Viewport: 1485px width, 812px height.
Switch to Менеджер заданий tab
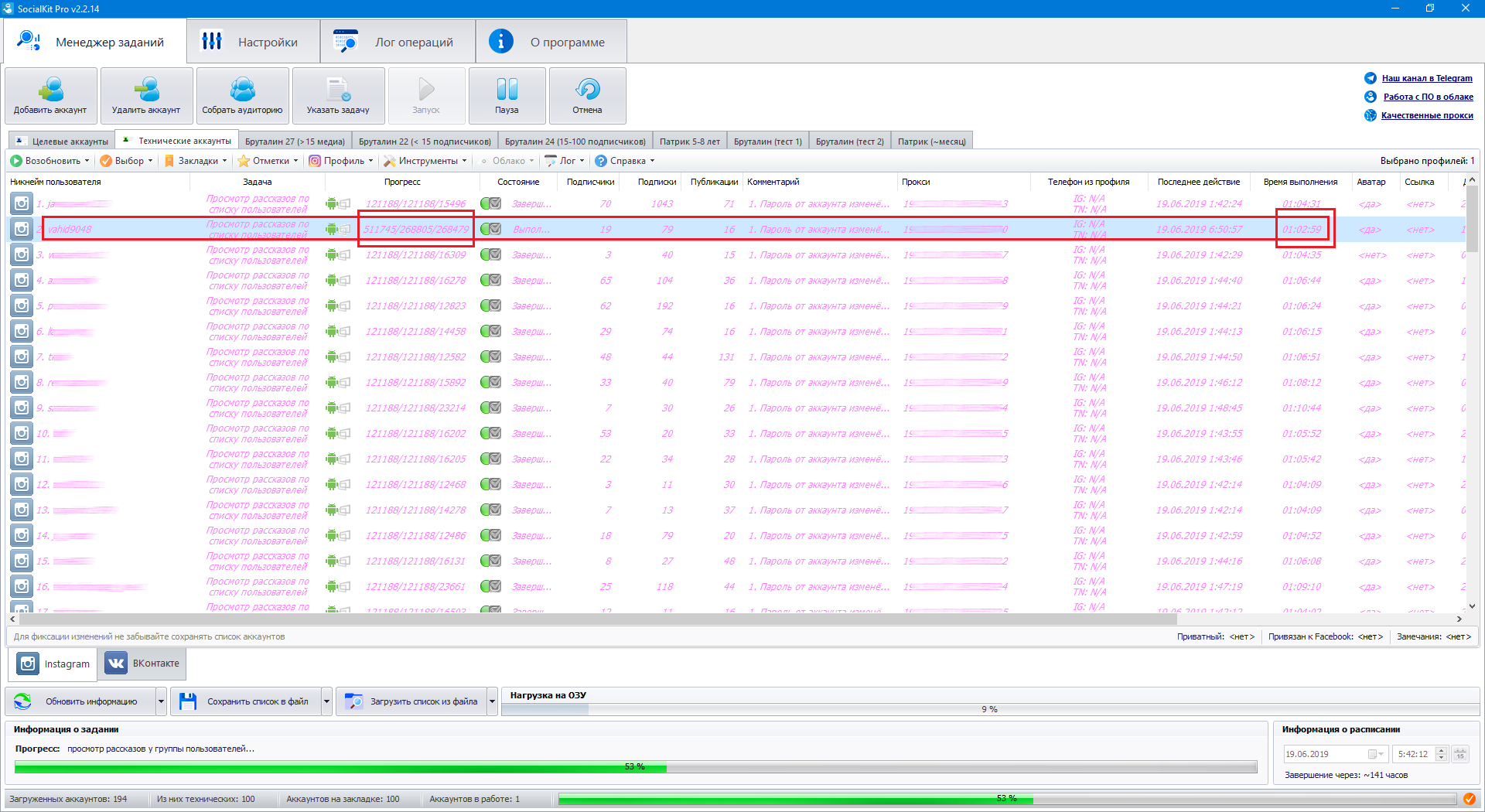click(x=95, y=42)
